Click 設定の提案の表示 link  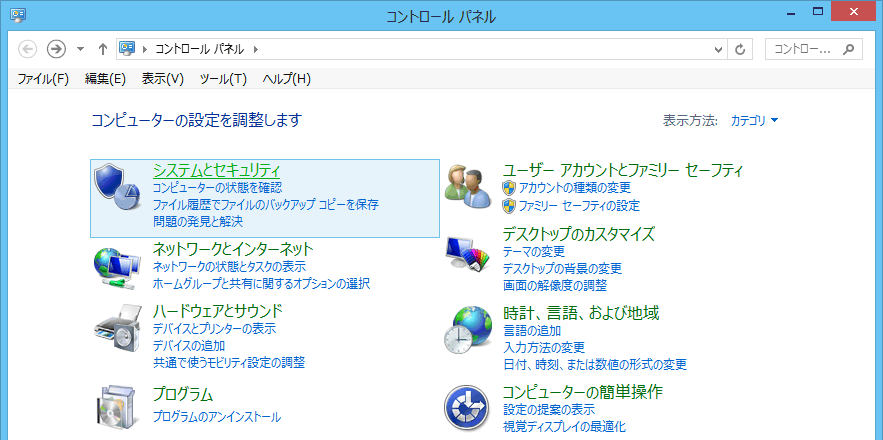click(548, 409)
